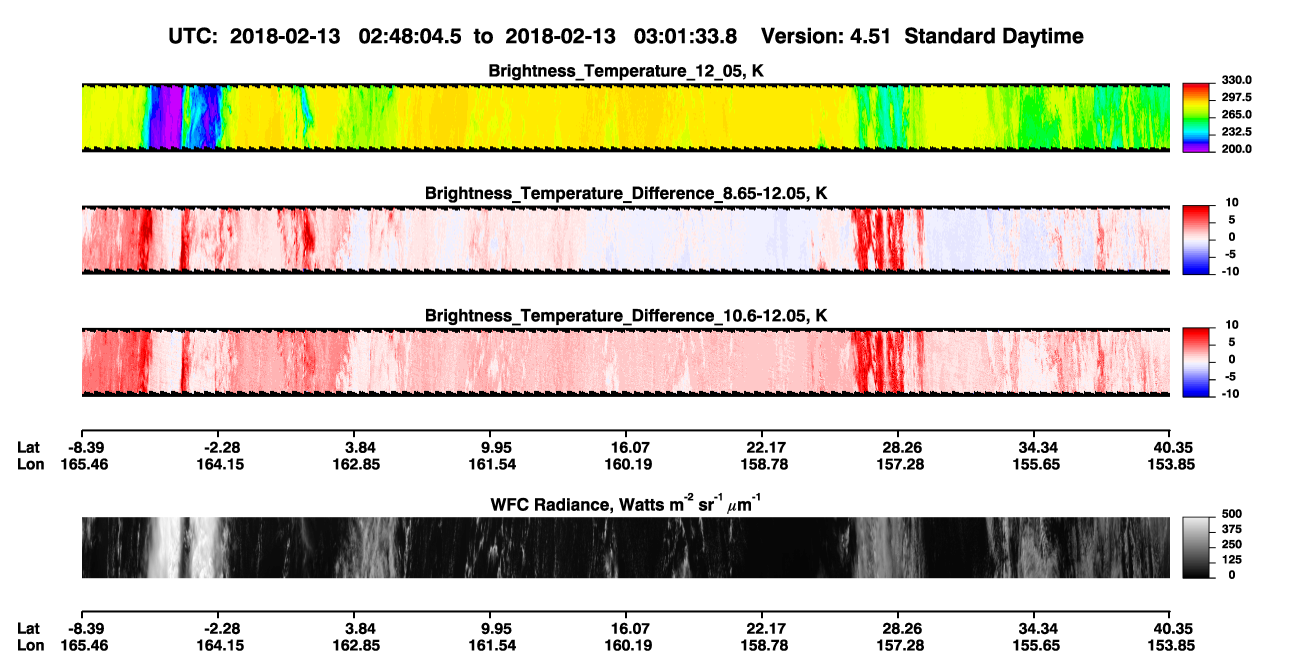Click the 500 label on radiance colorbar
Image resolution: width=1300 pixels, height=667 pixels.
point(1230,514)
